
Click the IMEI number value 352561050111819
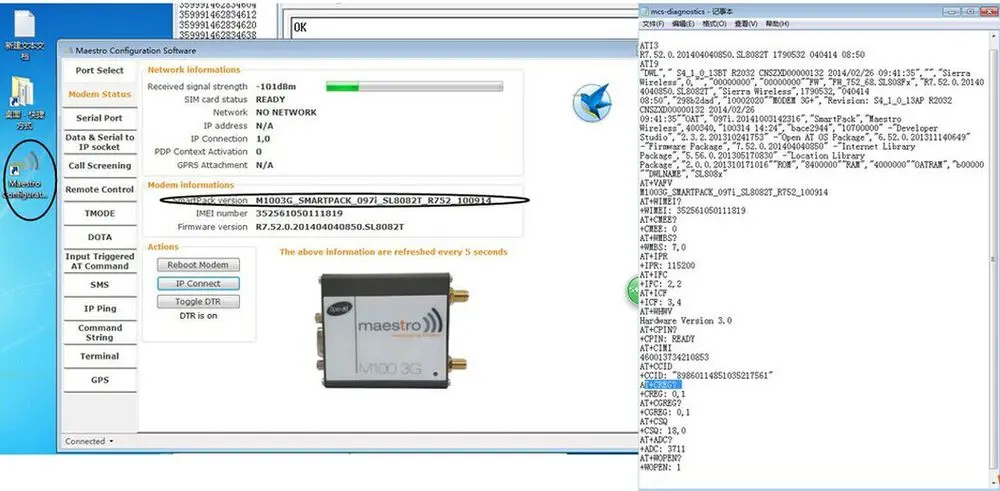(299, 214)
